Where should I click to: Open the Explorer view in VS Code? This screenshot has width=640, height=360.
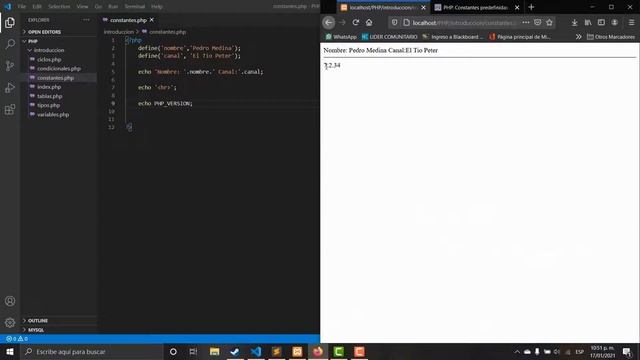click(10, 22)
